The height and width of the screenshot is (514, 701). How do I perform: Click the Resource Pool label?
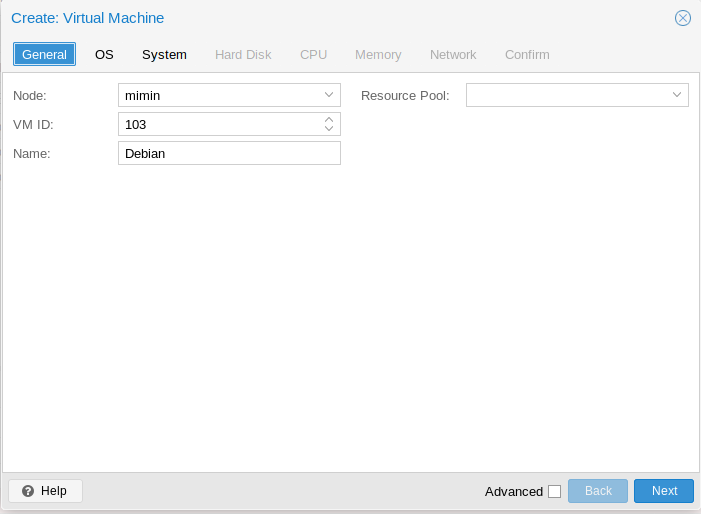pyautogui.click(x=405, y=96)
